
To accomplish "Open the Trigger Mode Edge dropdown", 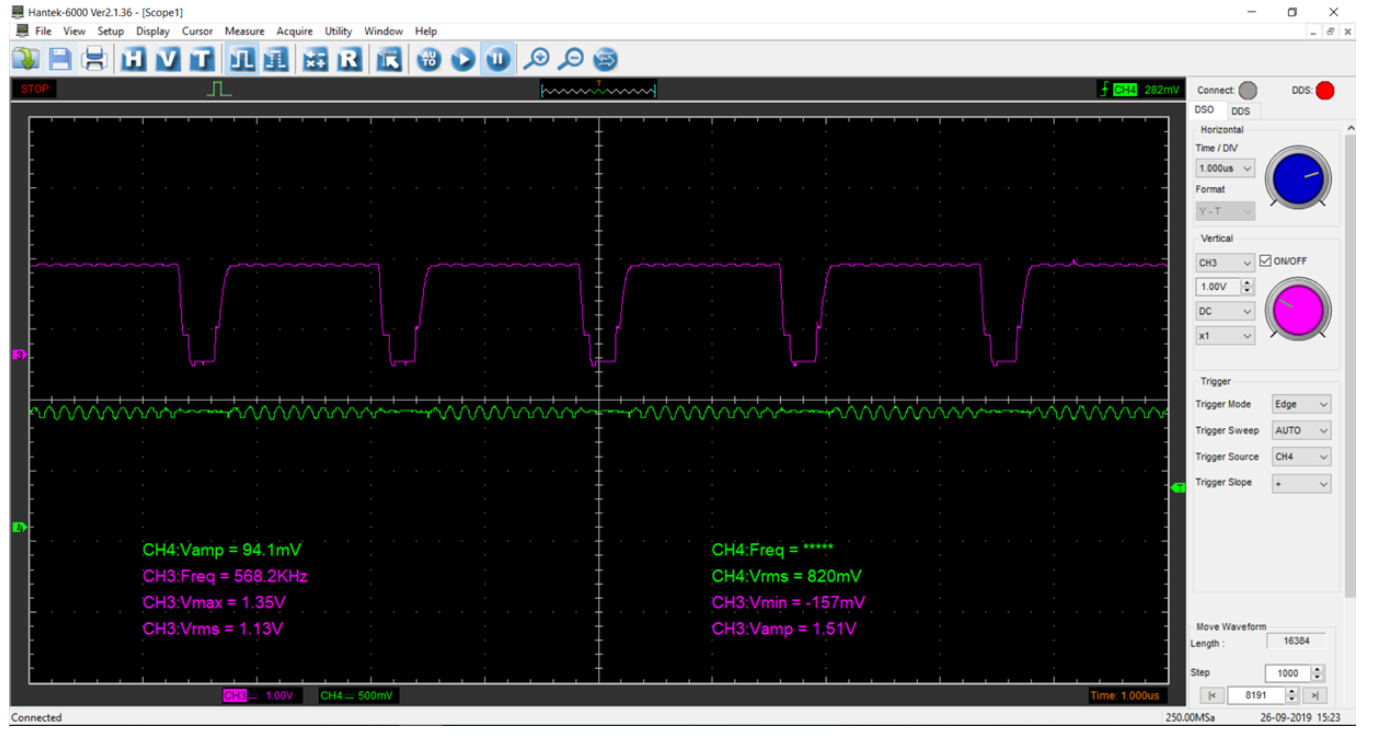I will coord(1301,404).
